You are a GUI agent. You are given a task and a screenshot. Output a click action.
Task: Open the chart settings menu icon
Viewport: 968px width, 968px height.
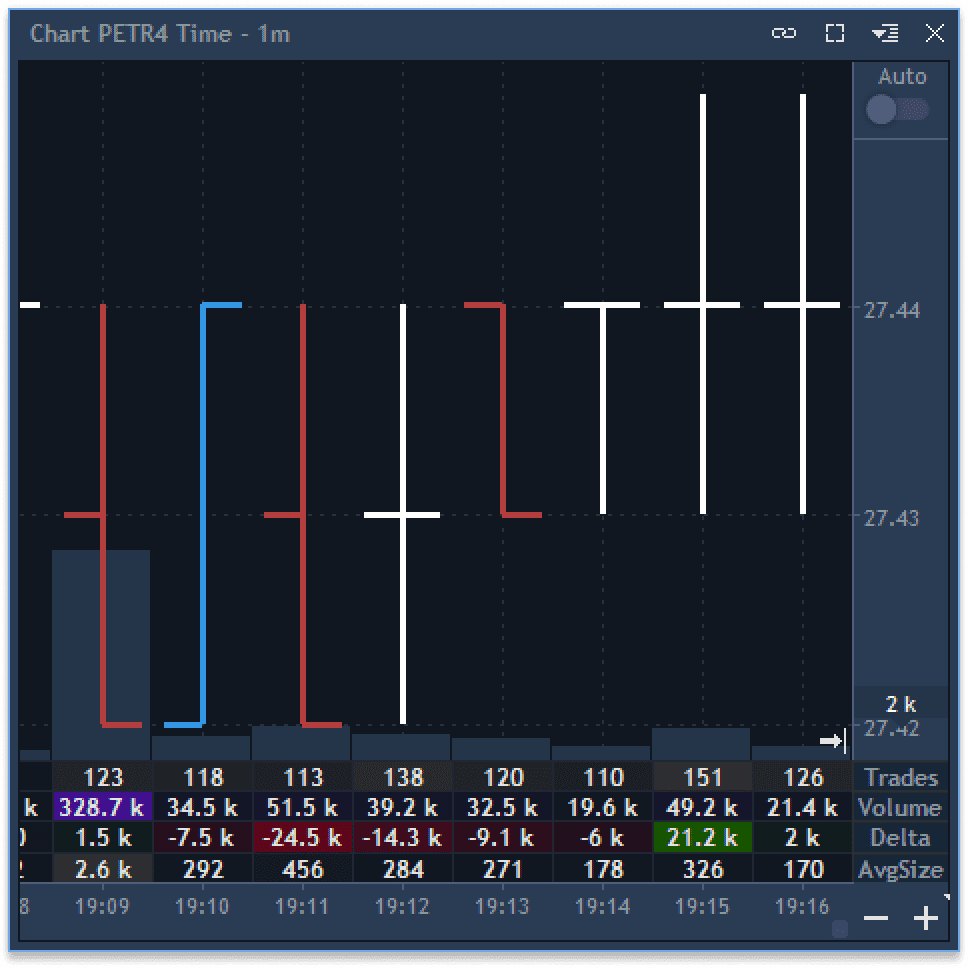click(x=884, y=33)
